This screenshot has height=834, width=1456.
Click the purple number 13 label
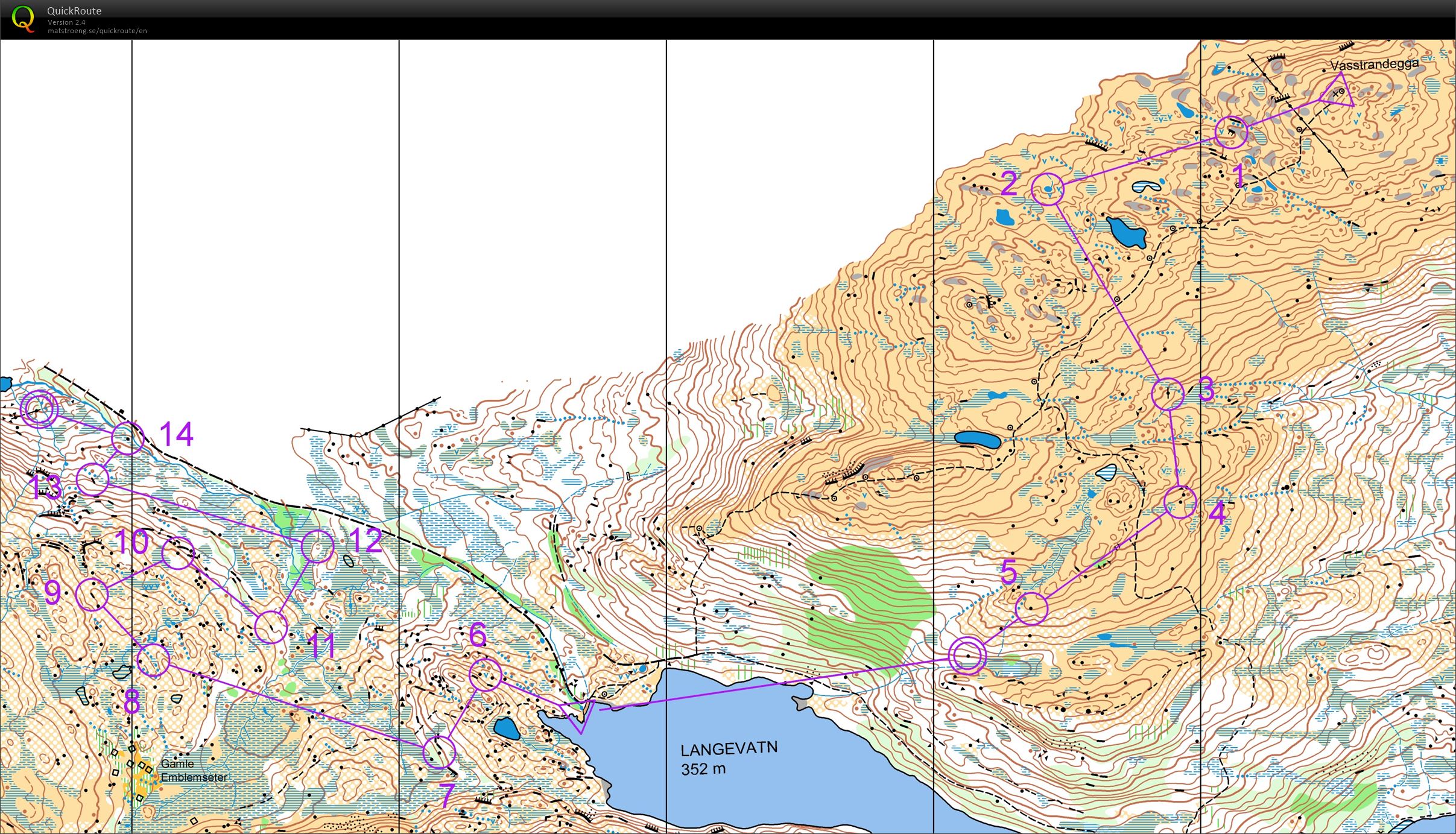(46, 487)
